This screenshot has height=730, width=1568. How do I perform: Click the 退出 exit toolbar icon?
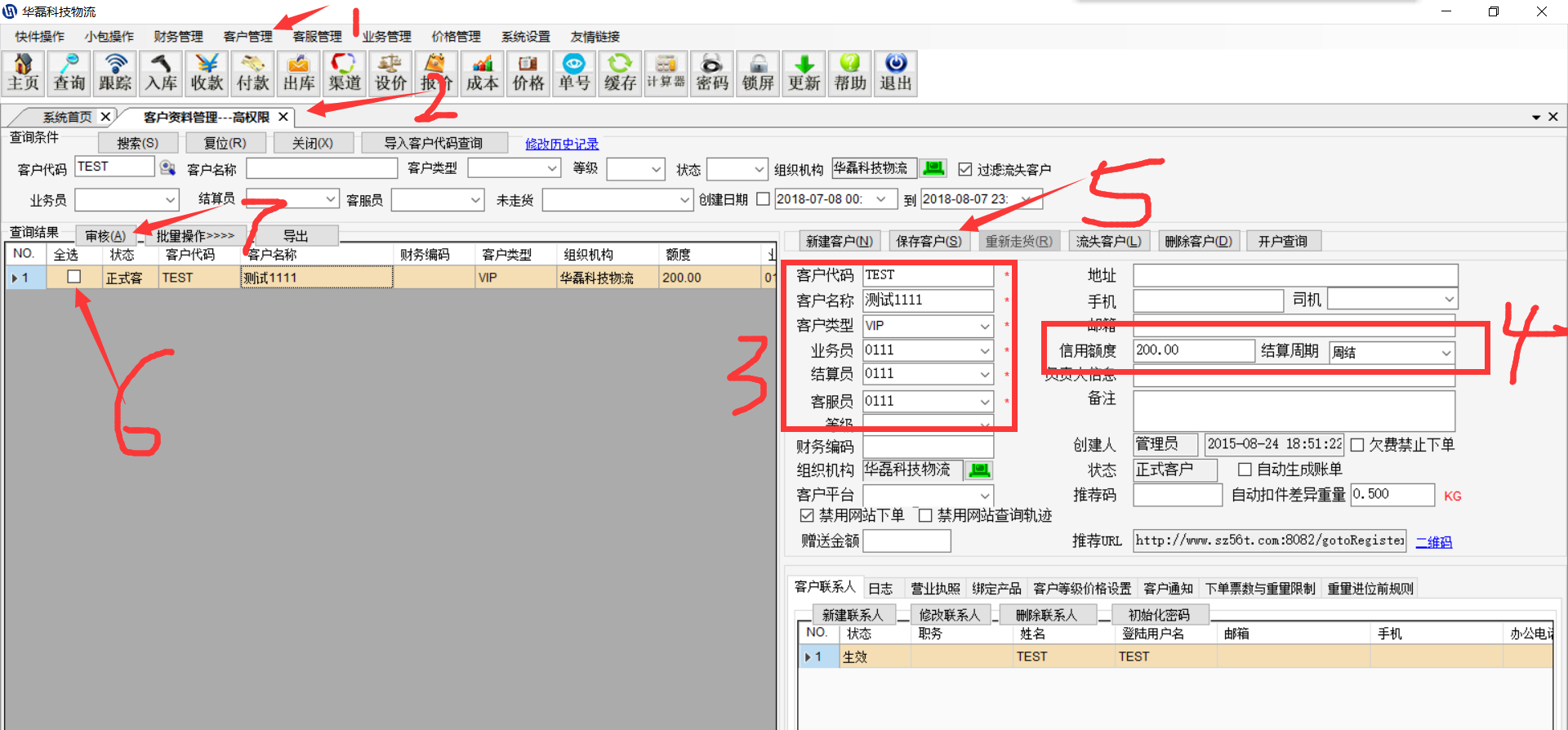(x=895, y=73)
